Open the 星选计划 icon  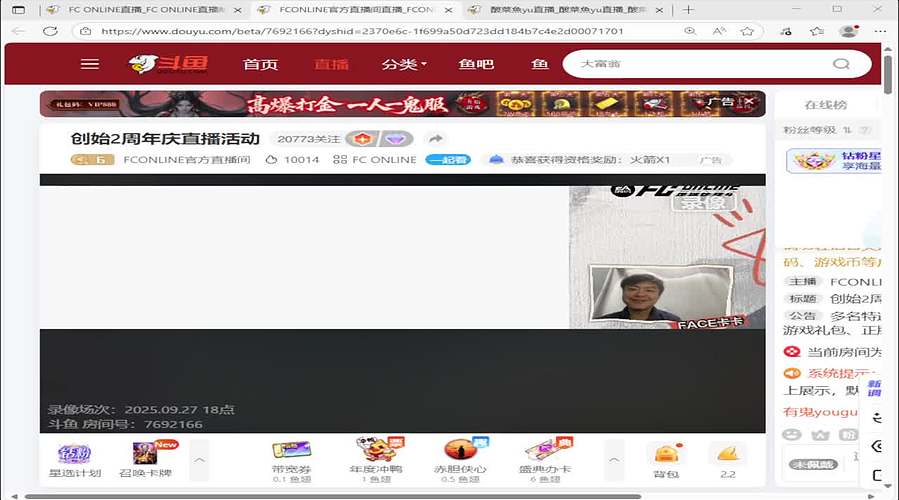pos(75,460)
